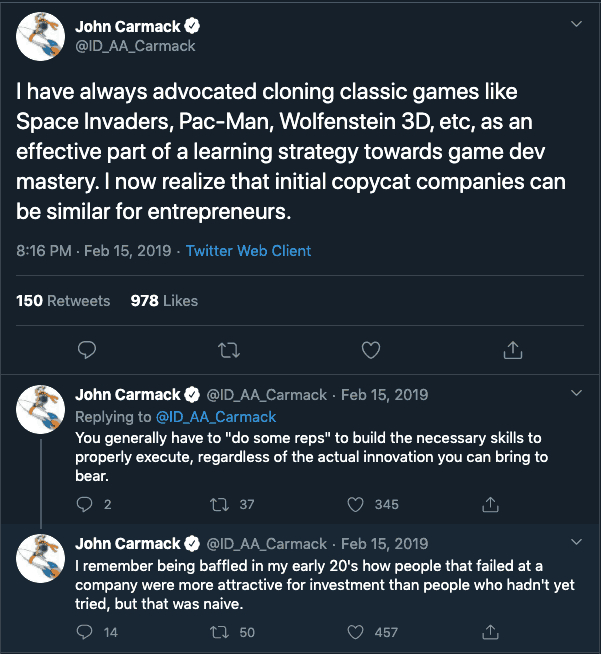The height and width of the screenshot is (654, 601).
Task: Share the main tweet about game cloning
Action: pyautogui.click(x=513, y=349)
